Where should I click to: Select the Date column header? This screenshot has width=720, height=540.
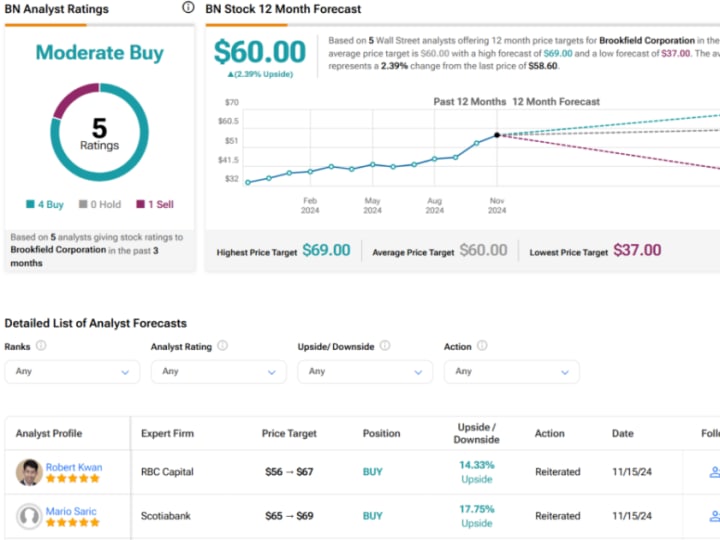[x=622, y=433]
